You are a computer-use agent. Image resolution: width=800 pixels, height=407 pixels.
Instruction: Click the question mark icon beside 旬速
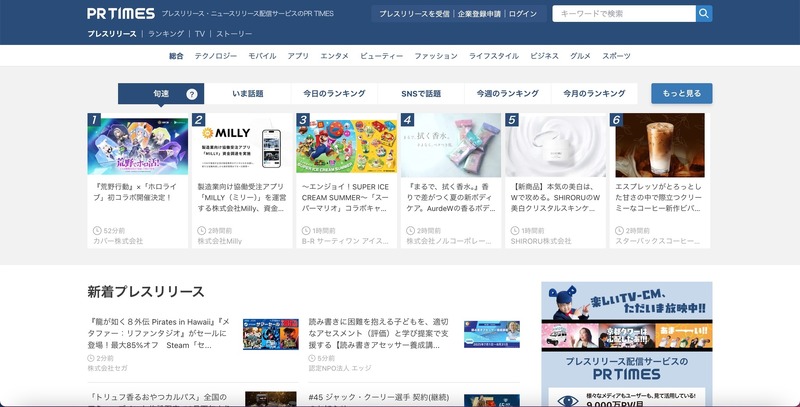192,94
